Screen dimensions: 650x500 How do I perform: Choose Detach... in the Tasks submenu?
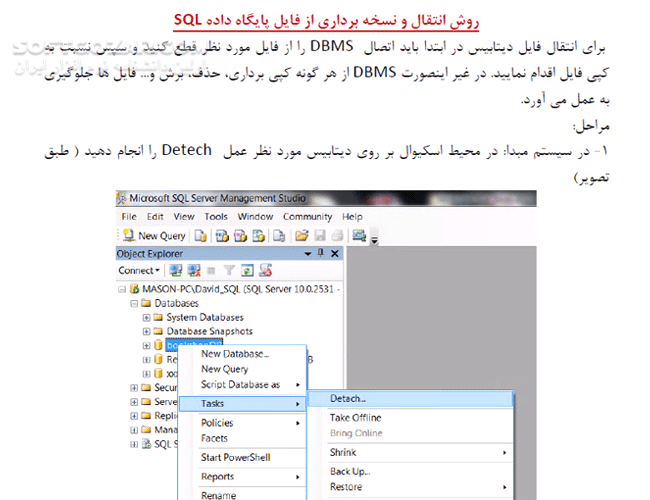[x=410, y=399]
